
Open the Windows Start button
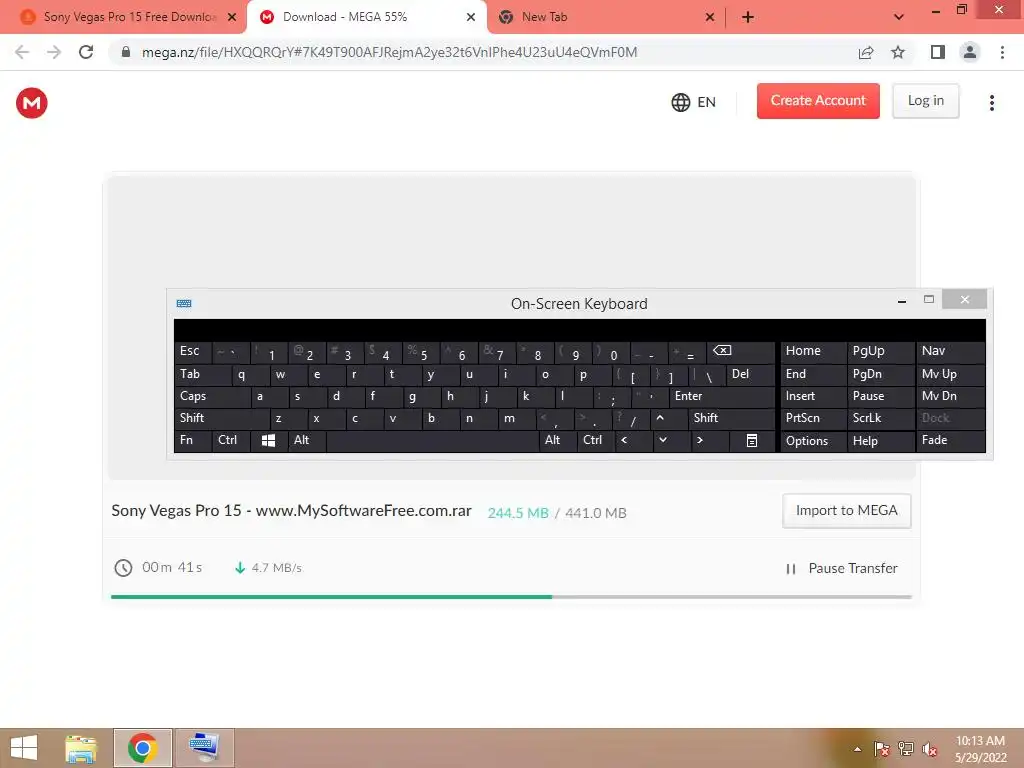tap(24, 748)
